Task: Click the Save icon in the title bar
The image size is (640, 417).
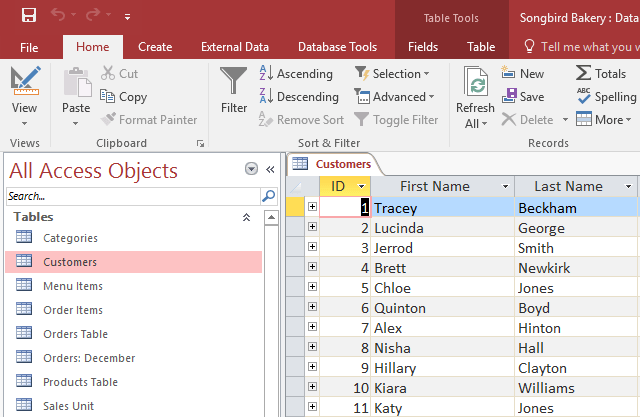Action: [28, 16]
